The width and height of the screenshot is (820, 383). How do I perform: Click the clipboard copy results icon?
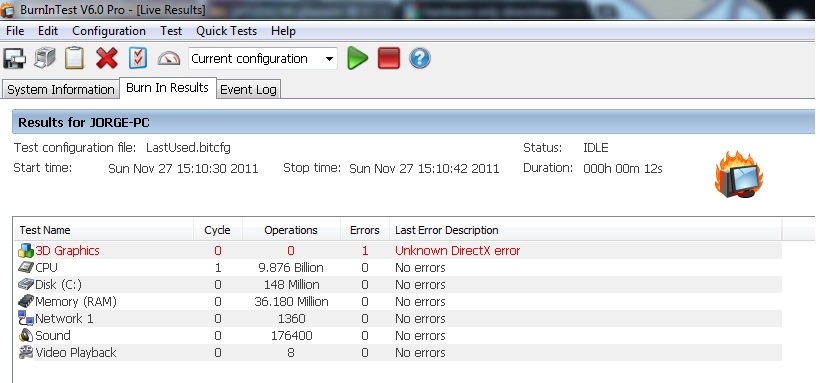pos(74,58)
